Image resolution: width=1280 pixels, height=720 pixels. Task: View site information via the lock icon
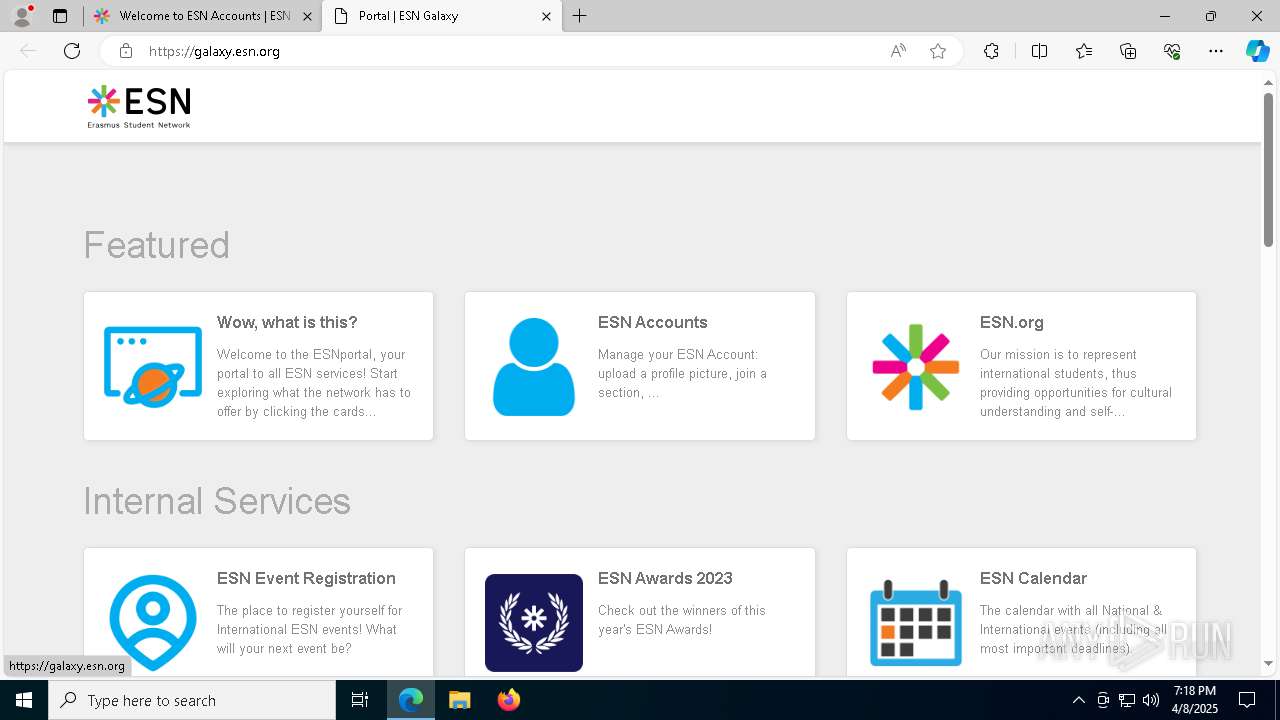(x=126, y=51)
